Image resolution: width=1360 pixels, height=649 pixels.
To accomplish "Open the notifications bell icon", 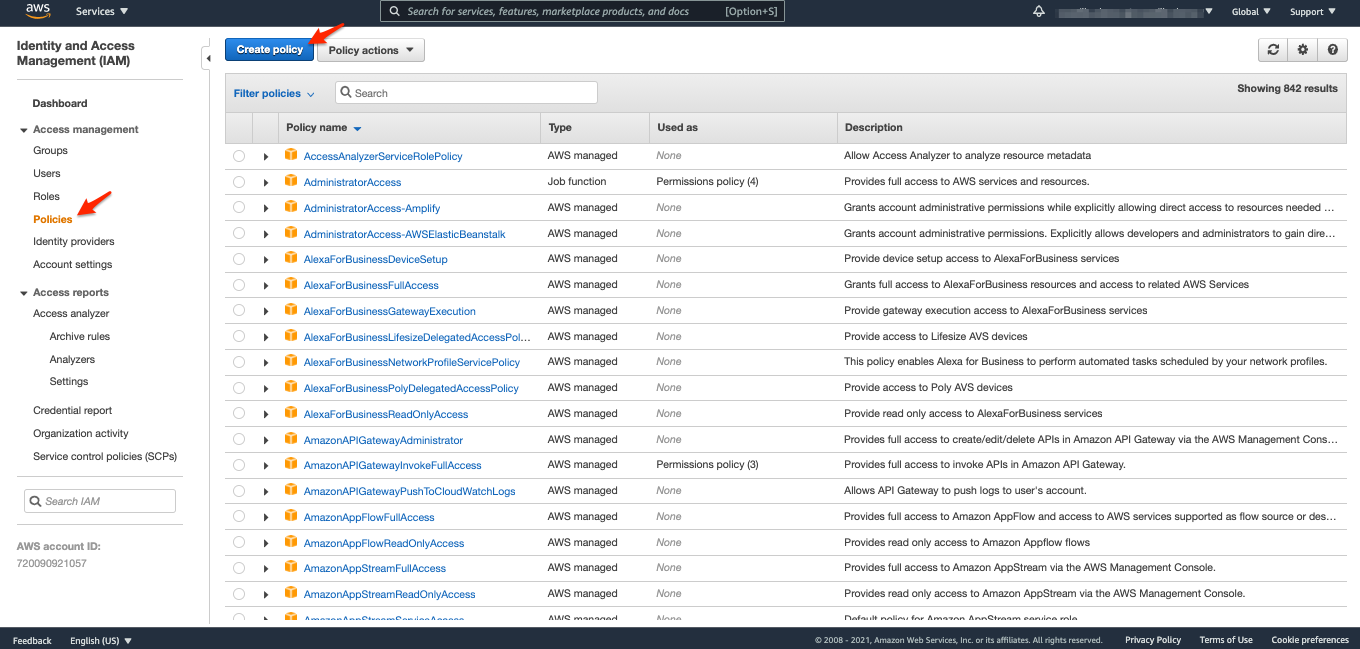I will pos(1038,11).
